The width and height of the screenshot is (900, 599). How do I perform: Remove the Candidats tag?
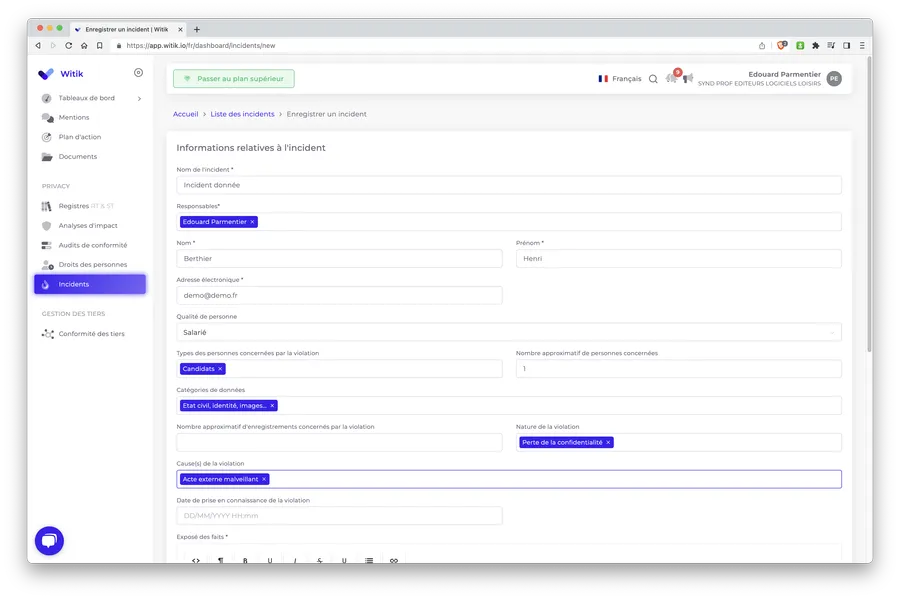pyautogui.click(x=220, y=369)
